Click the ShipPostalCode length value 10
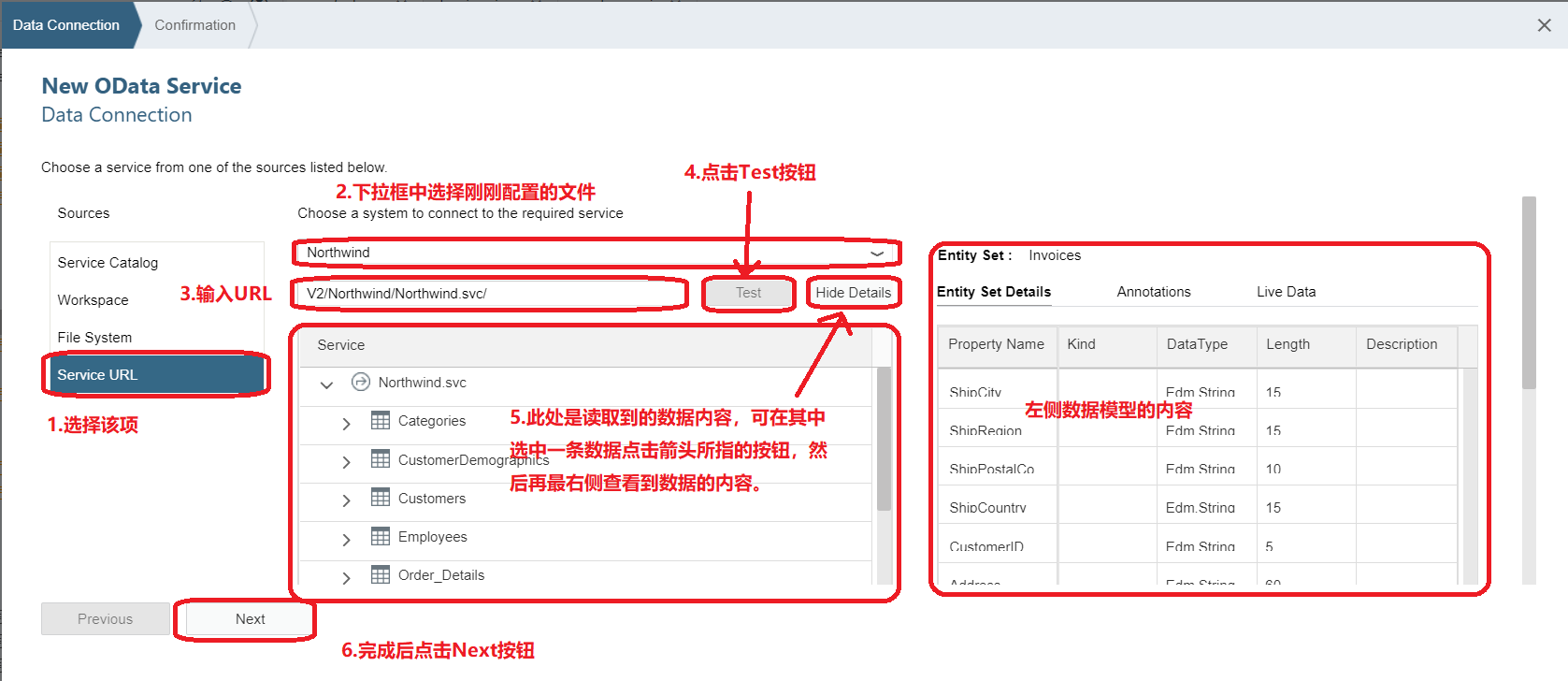Screen dimensions: 1568x681 [x=1273, y=469]
